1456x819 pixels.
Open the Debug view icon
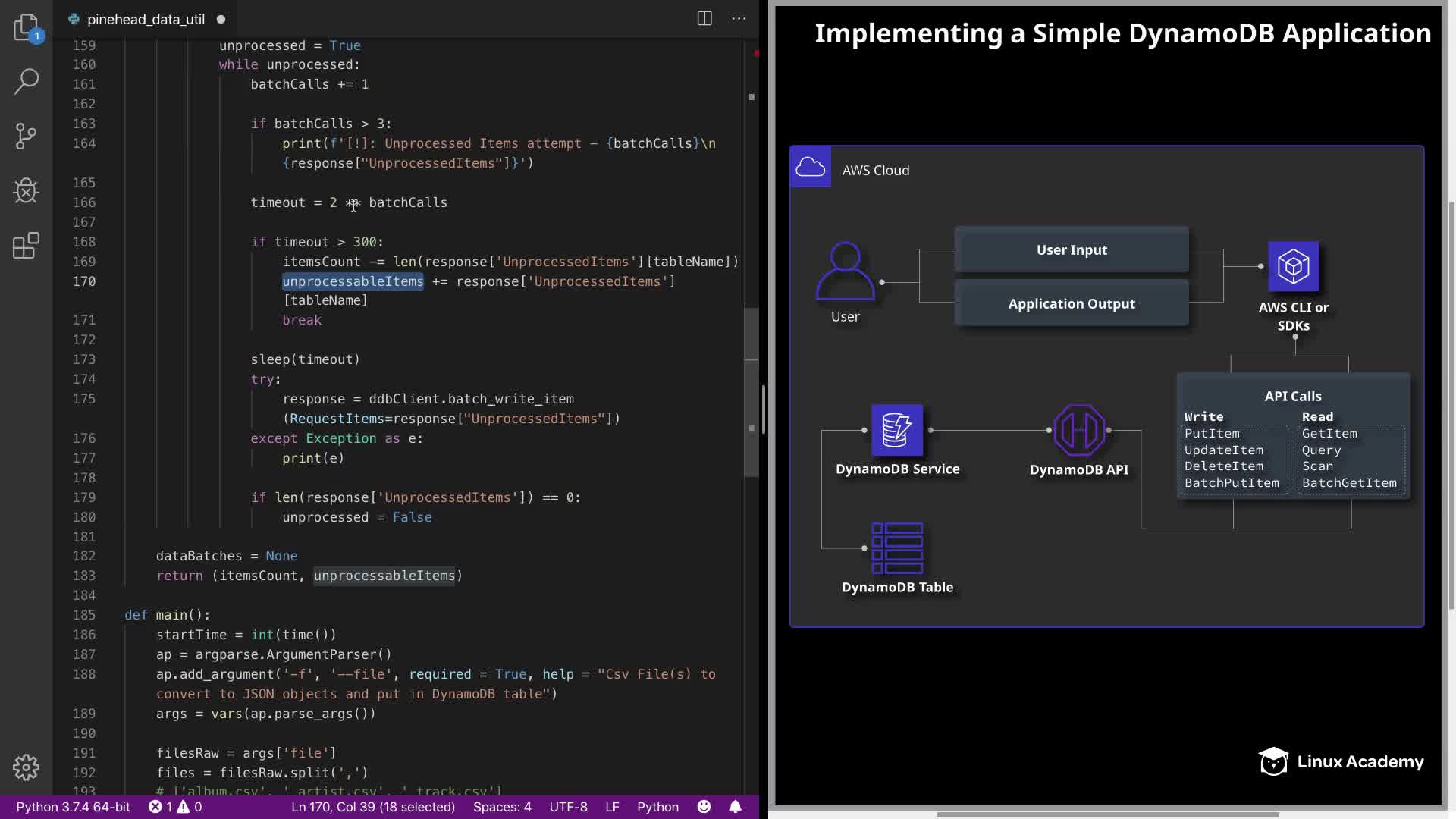(26, 190)
